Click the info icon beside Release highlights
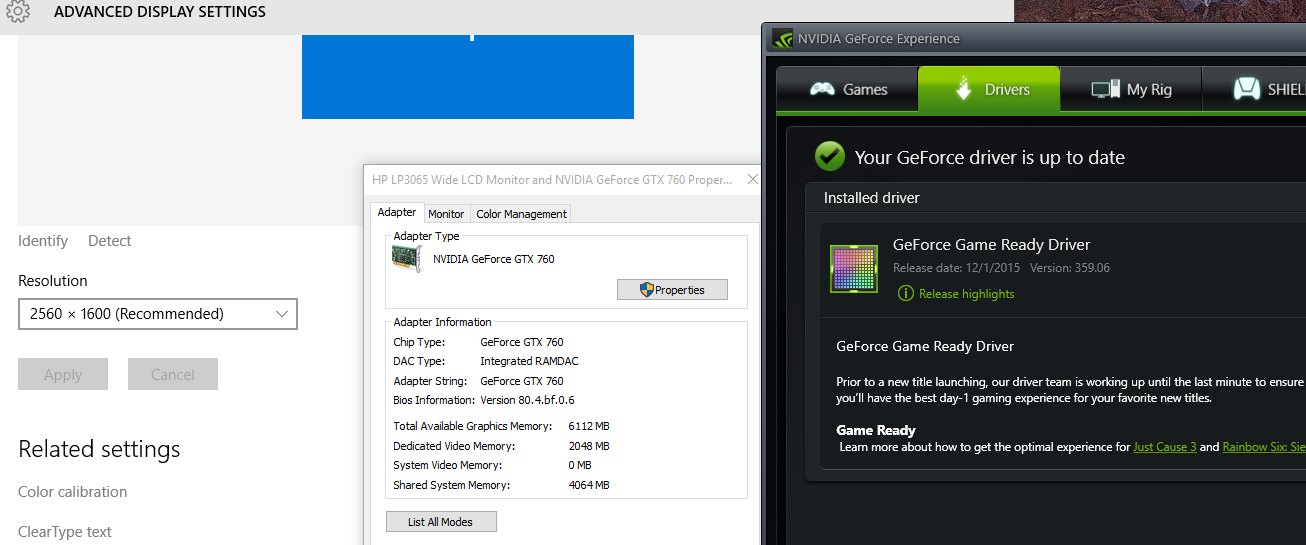 906,293
